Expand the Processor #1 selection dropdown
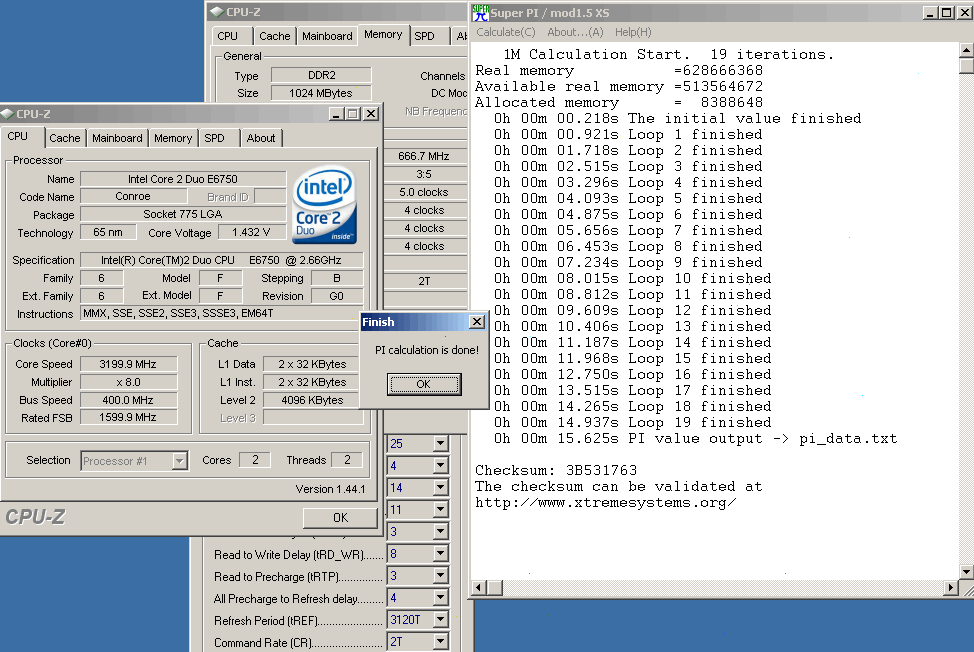Screen dimensions: 974x652 coord(180,461)
